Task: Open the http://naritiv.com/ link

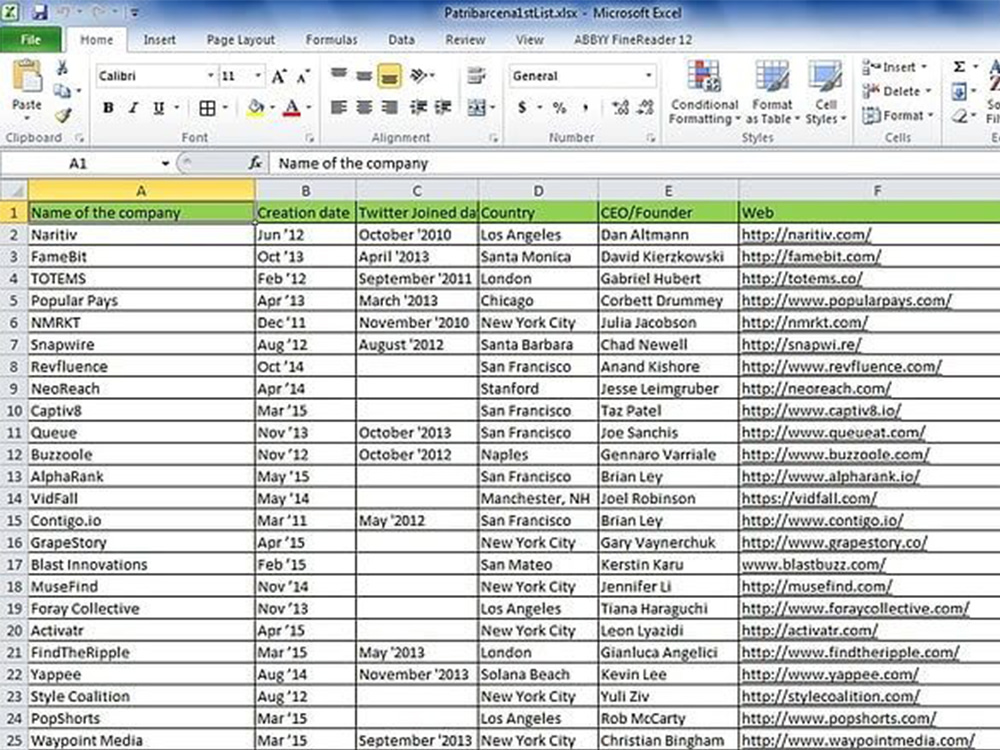Action: point(806,235)
